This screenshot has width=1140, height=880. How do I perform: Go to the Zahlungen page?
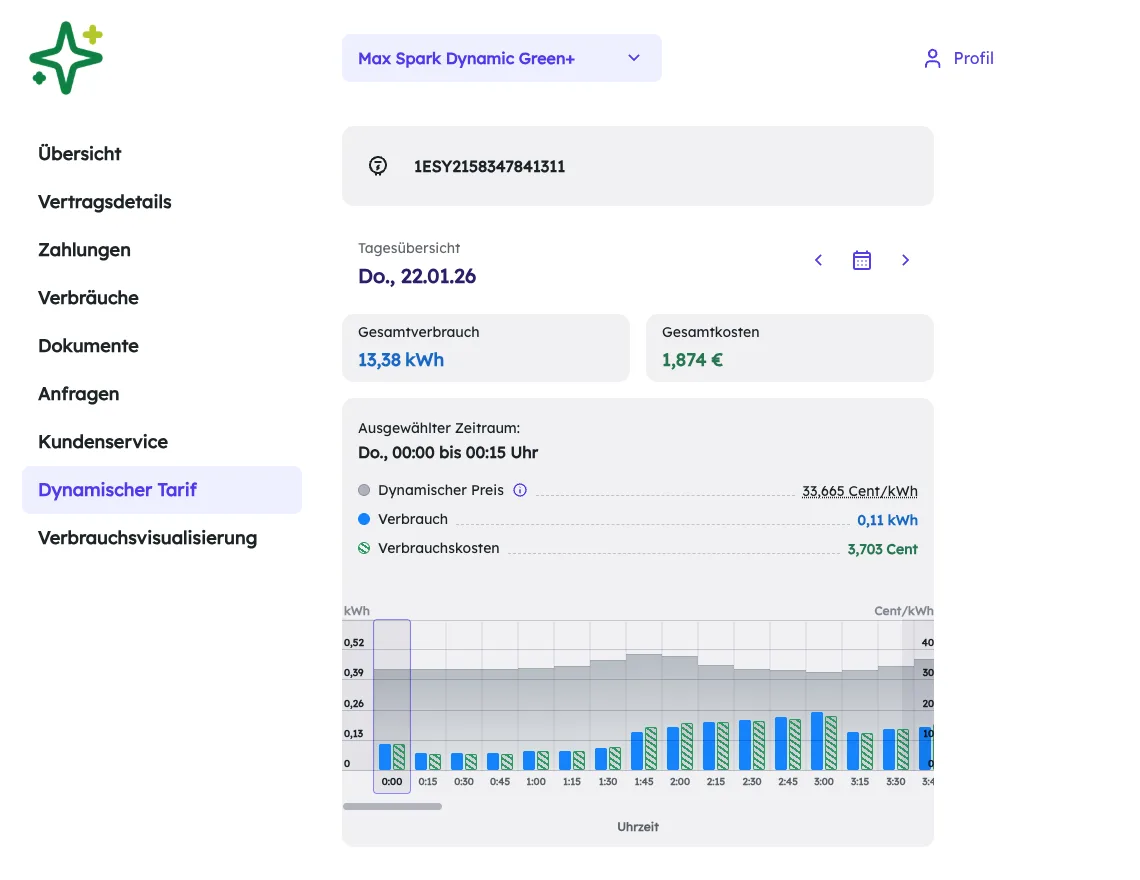pos(84,249)
